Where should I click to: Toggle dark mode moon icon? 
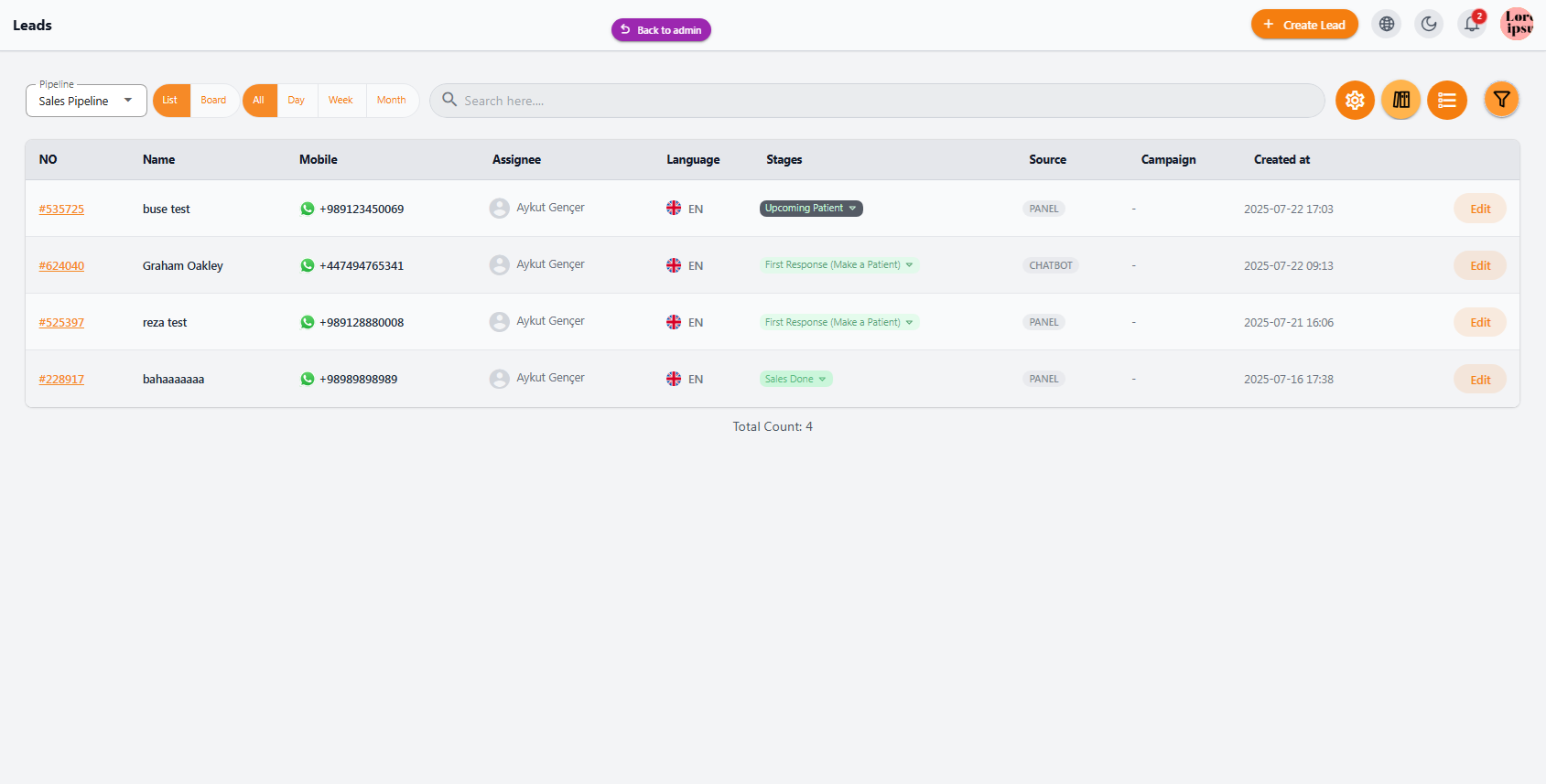point(1429,25)
